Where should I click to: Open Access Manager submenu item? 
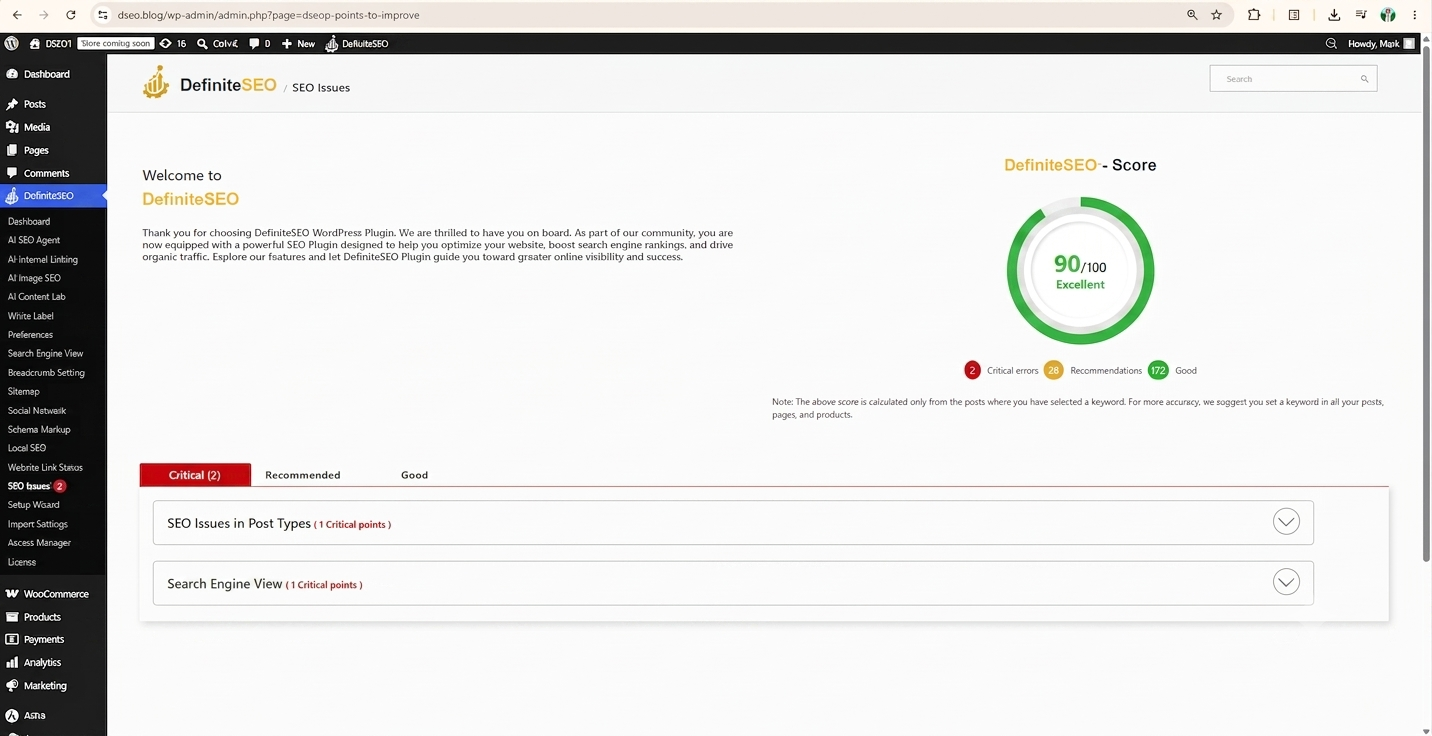[39, 543]
